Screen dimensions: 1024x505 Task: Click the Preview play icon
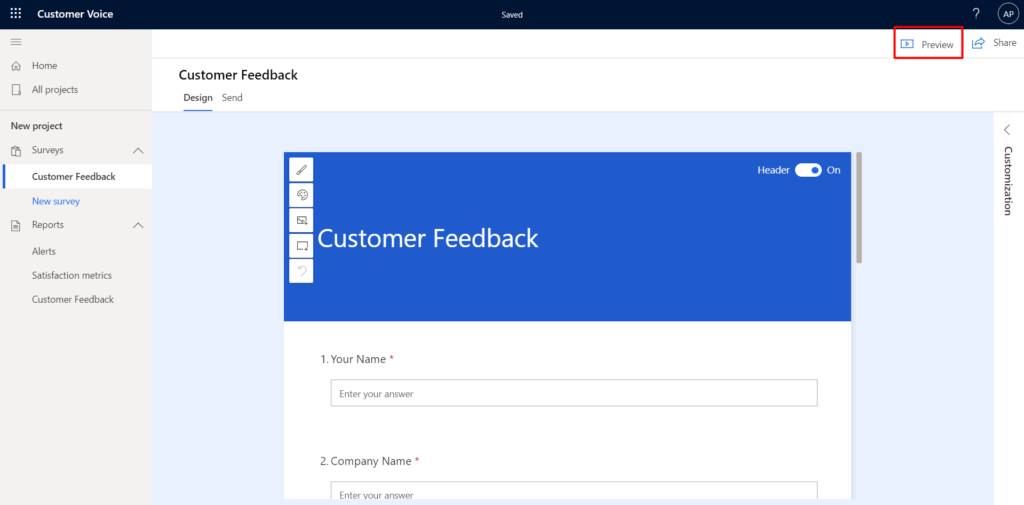906,44
